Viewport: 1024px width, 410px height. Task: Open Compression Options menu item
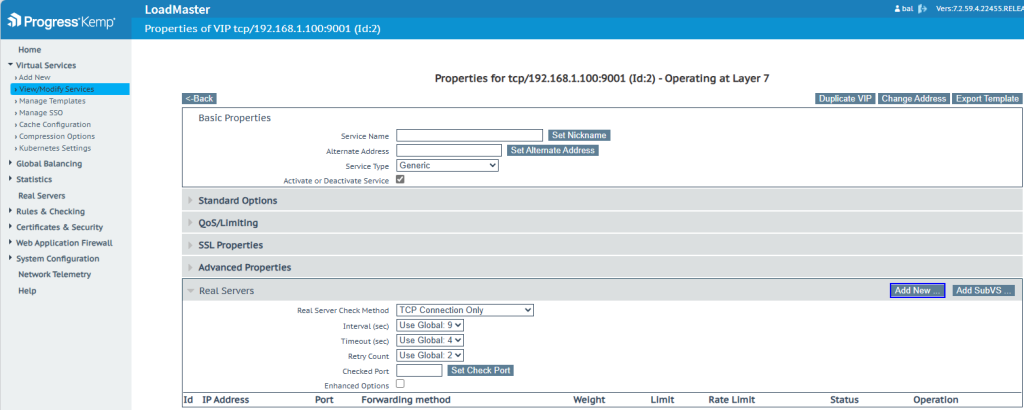click(x=56, y=136)
